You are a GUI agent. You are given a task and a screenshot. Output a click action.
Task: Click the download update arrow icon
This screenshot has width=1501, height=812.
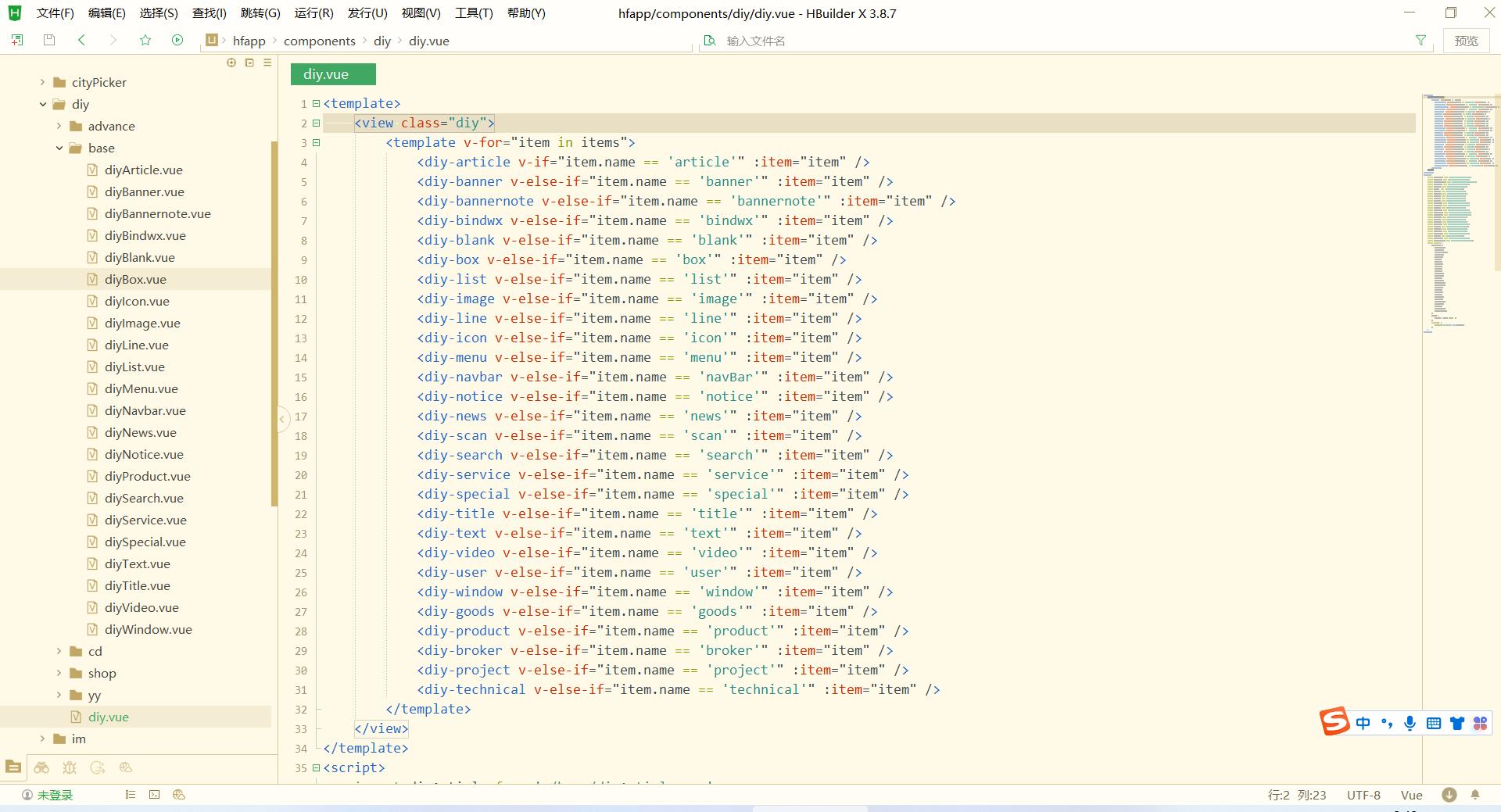[x=1449, y=795]
